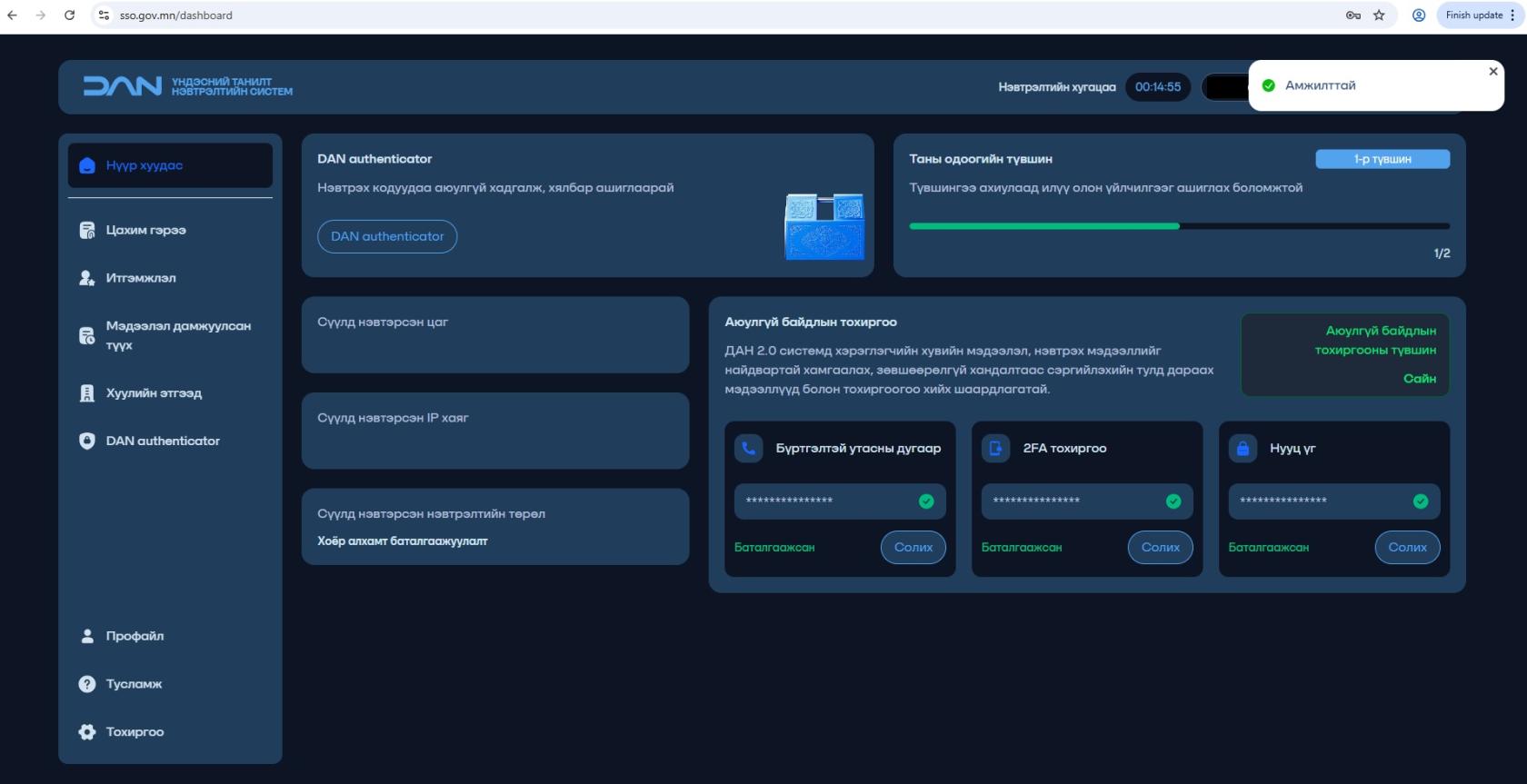Click the site information icon in address bar
The width and height of the screenshot is (1527, 784).
[x=105, y=15]
